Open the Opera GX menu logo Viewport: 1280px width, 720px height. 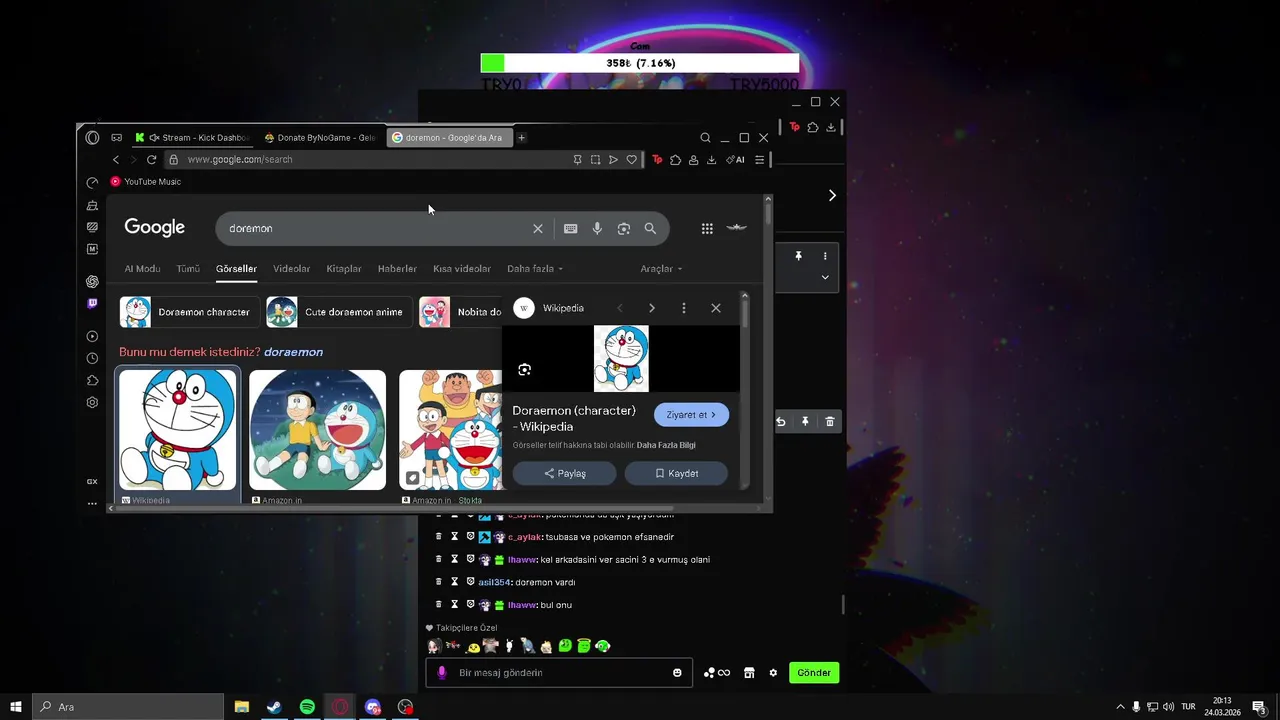tap(92, 138)
